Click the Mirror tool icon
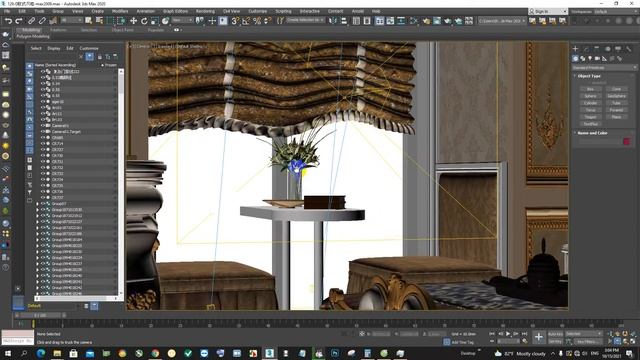This screenshot has width=640, height=360. click(333, 21)
